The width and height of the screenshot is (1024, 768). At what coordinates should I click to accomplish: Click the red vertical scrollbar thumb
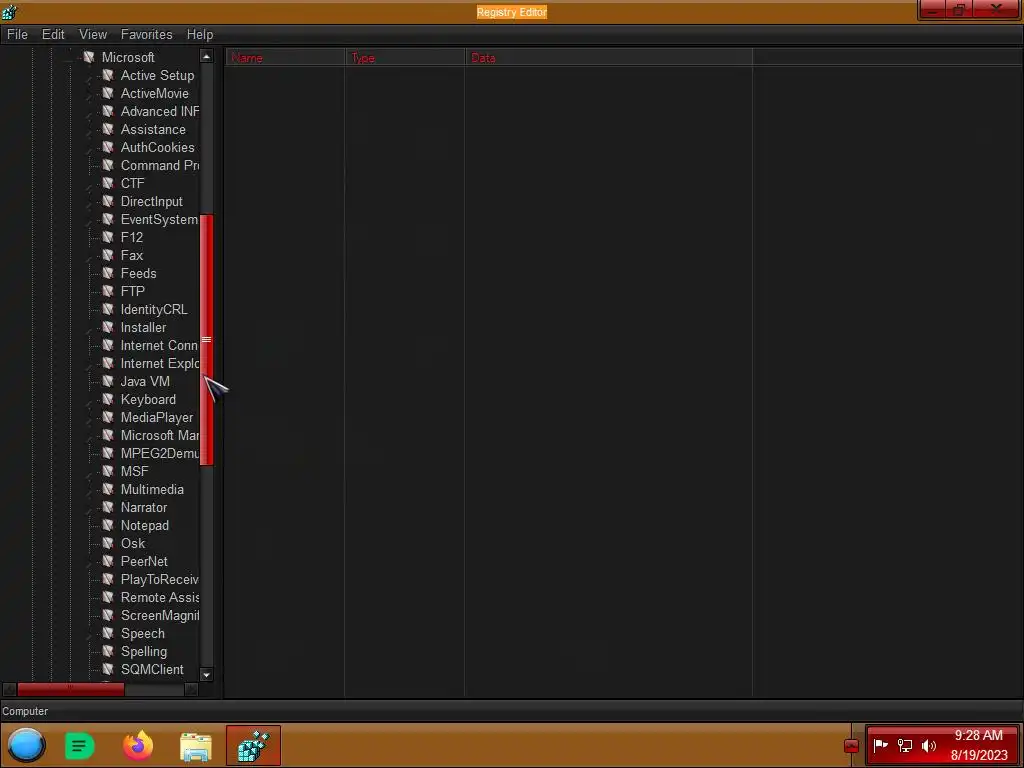tap(206, 340)
